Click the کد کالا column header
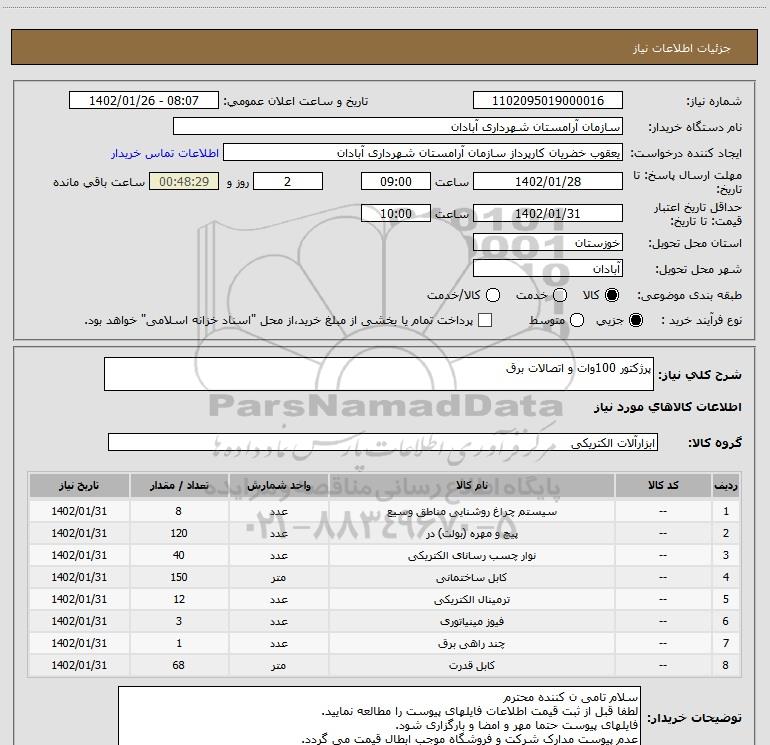Viewport: 770px width, 745px height. (x=663, y=485)
